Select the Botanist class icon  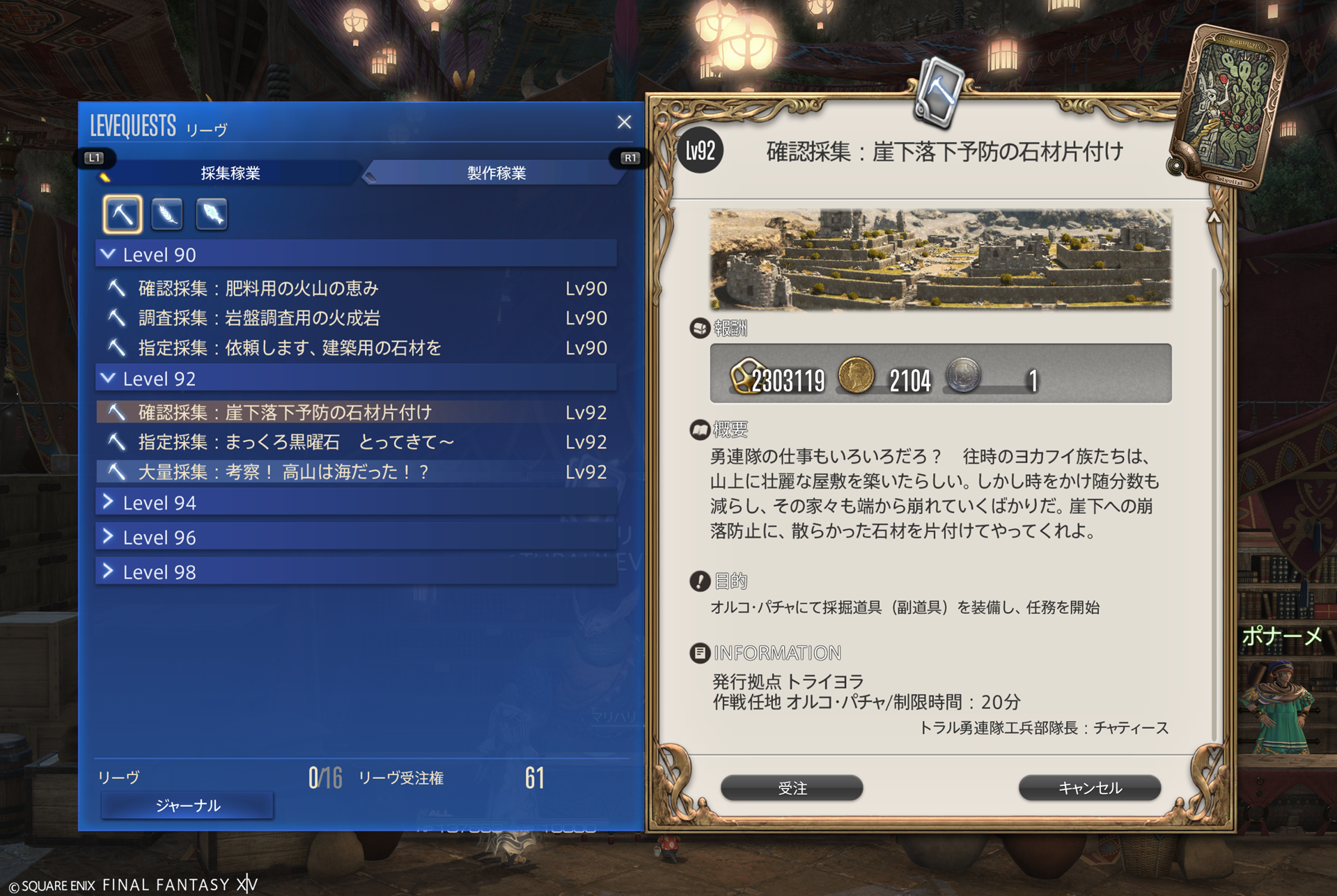(x=167, y=214)
